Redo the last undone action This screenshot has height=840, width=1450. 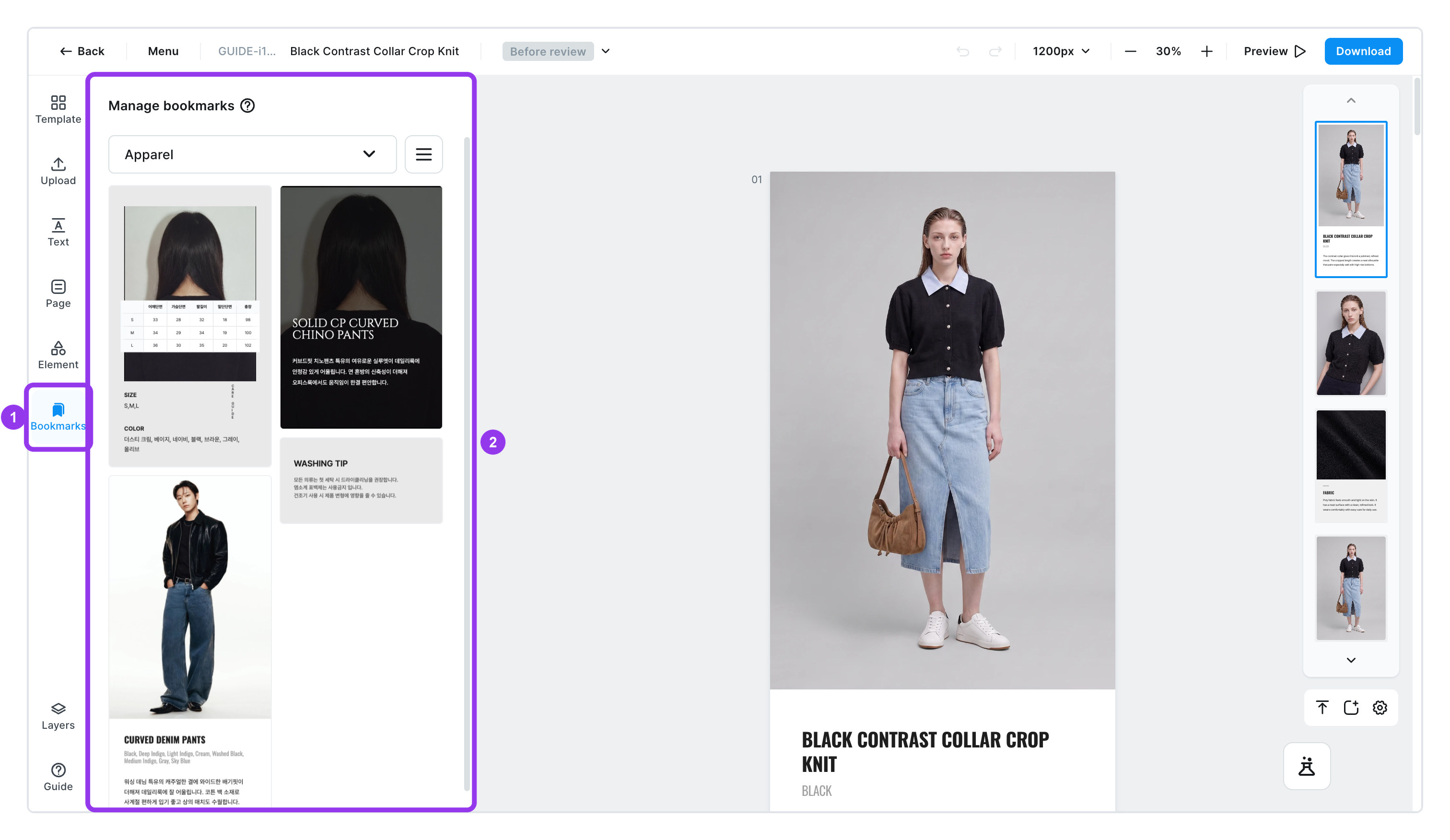[995, 51]
